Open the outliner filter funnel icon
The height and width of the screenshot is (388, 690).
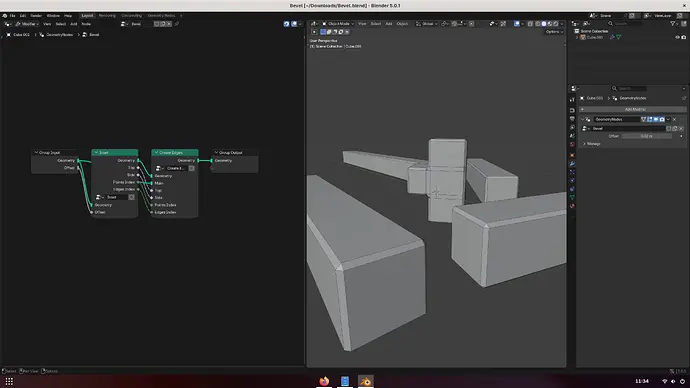tap(673, 24)
